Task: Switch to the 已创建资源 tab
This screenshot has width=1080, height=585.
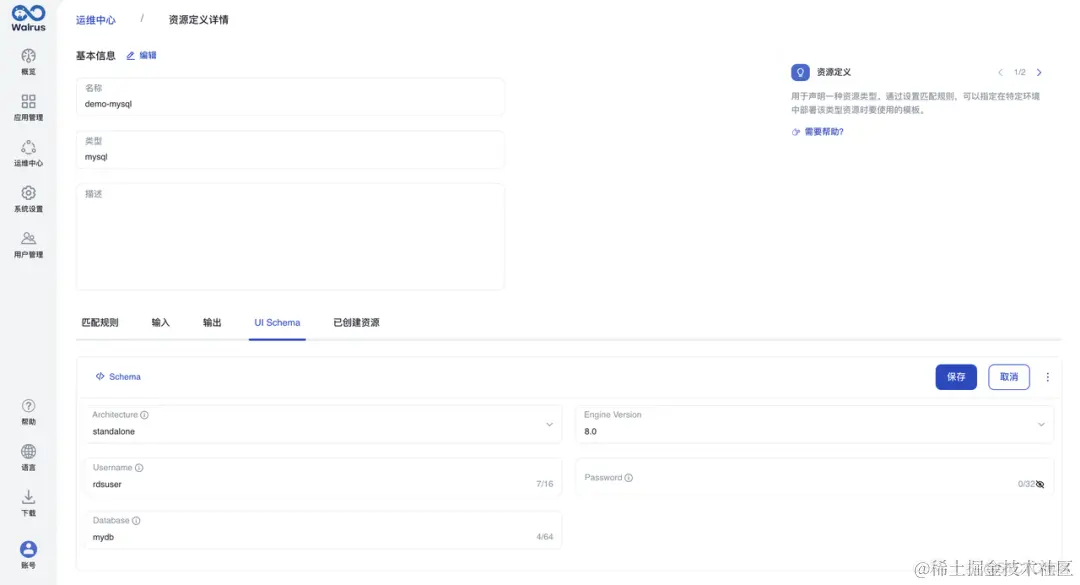Action: (x=356, y=322)
